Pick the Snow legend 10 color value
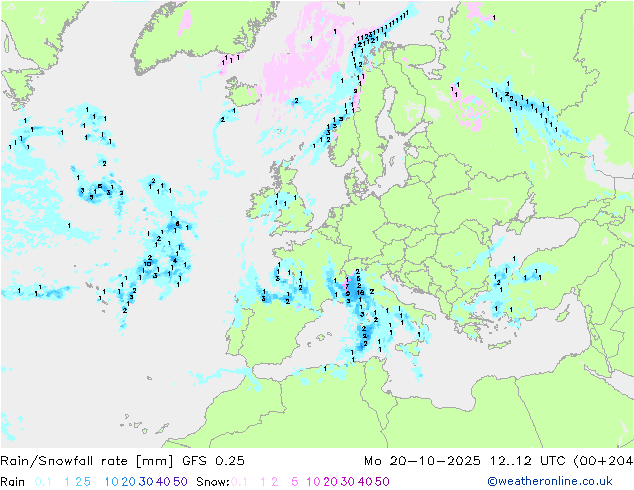 [313, 482]
